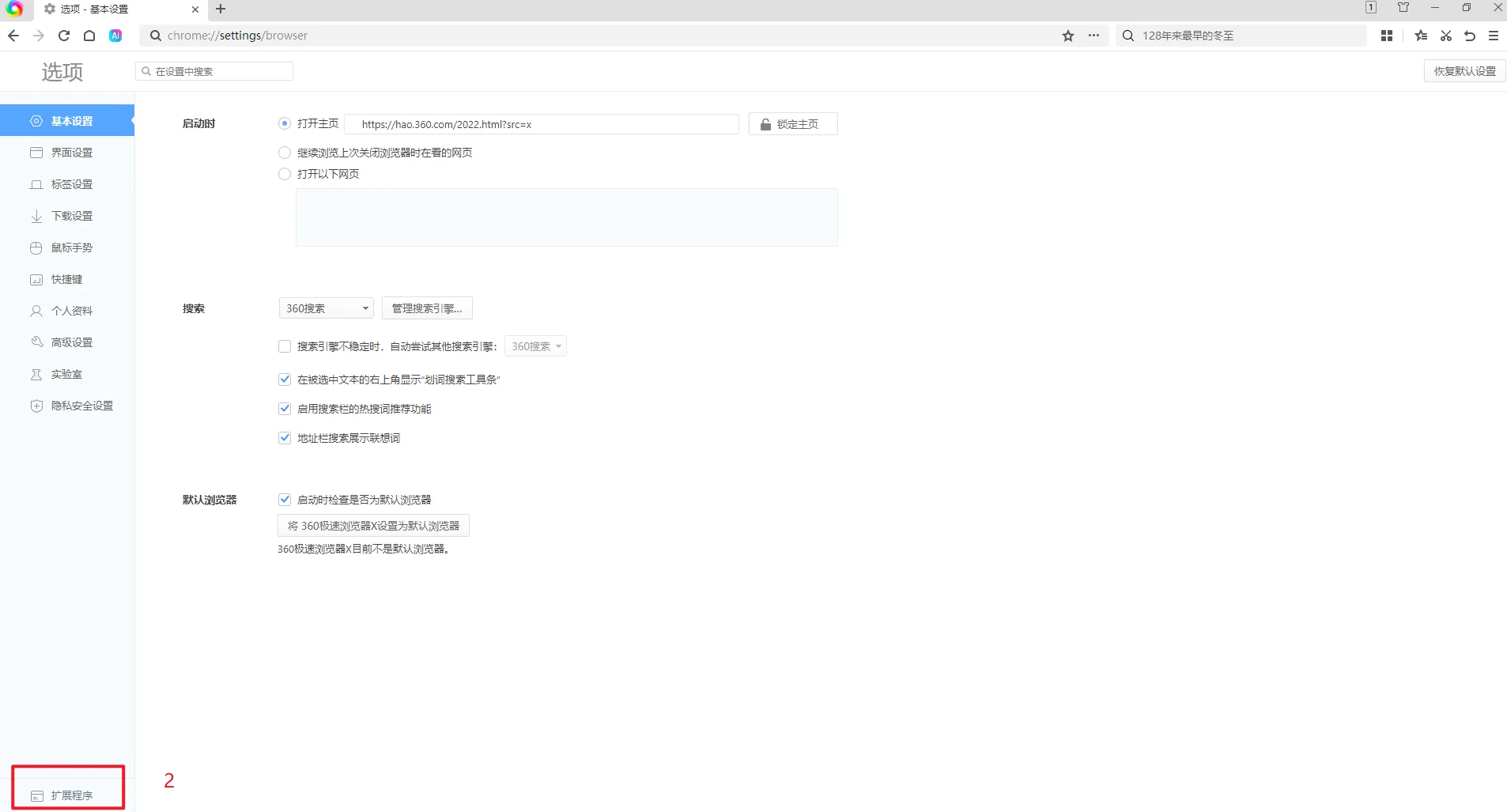The width and height of the screenshot is (1507, 812).
Task: Select the 打开以下网页 radio button
Action: click(285, 174)
